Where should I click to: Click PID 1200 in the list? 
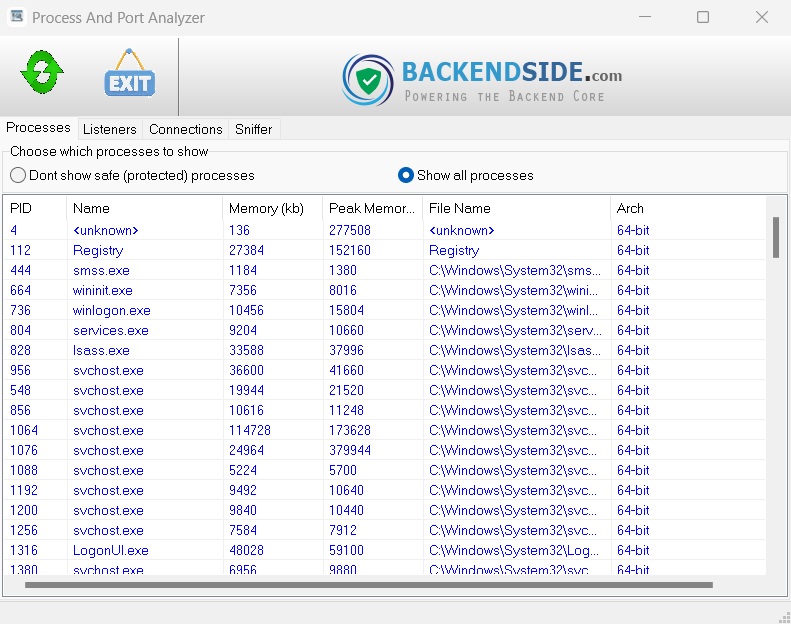24,510
